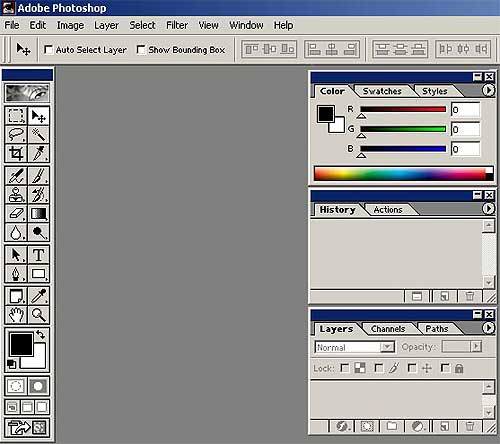Image resolution: width=500 pixels, height=444 pixels.
Task: Enable Show Bounding Box checkbox
Action: click(x=141, y=50)
